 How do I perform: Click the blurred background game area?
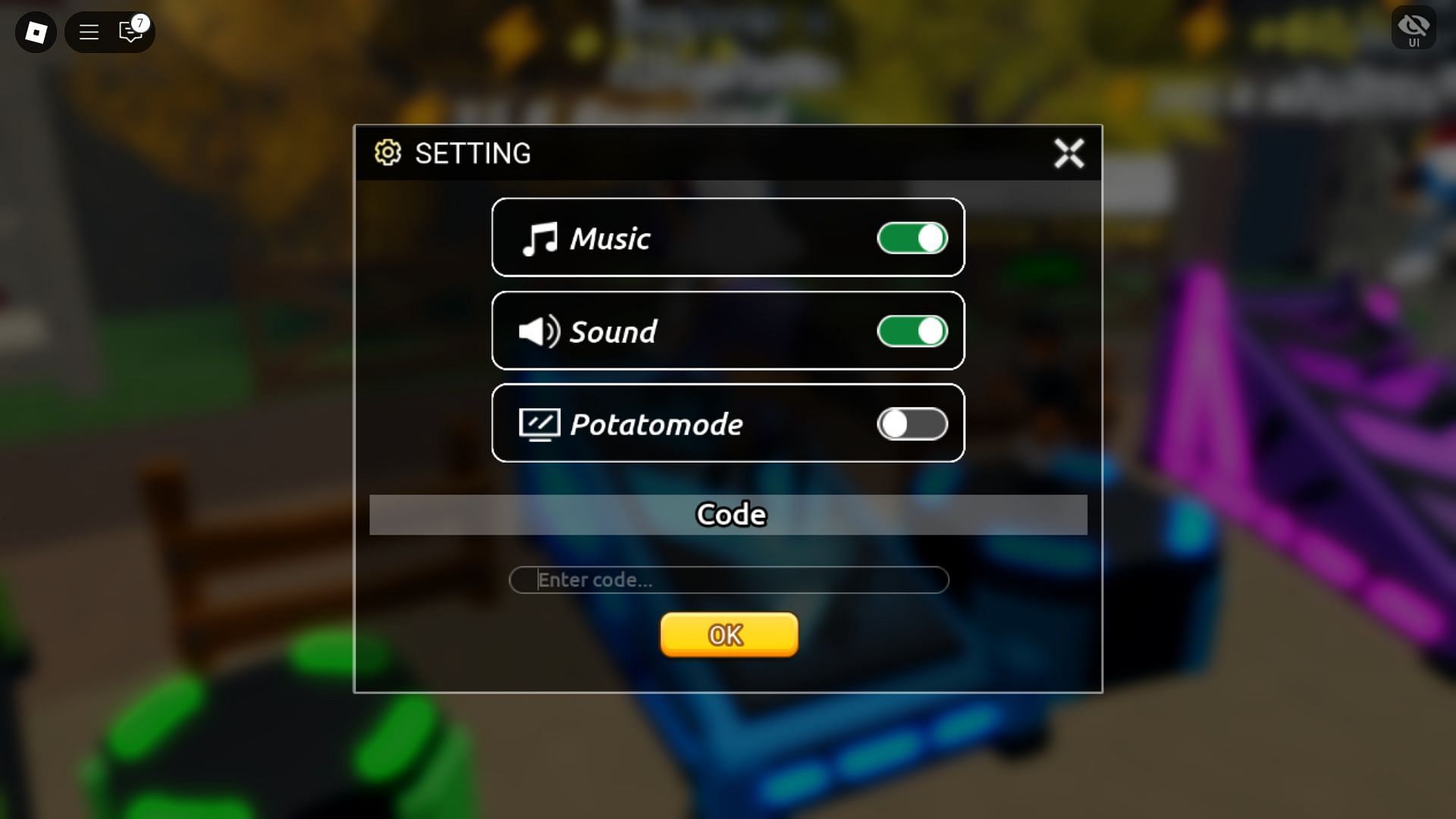(200, 400)
